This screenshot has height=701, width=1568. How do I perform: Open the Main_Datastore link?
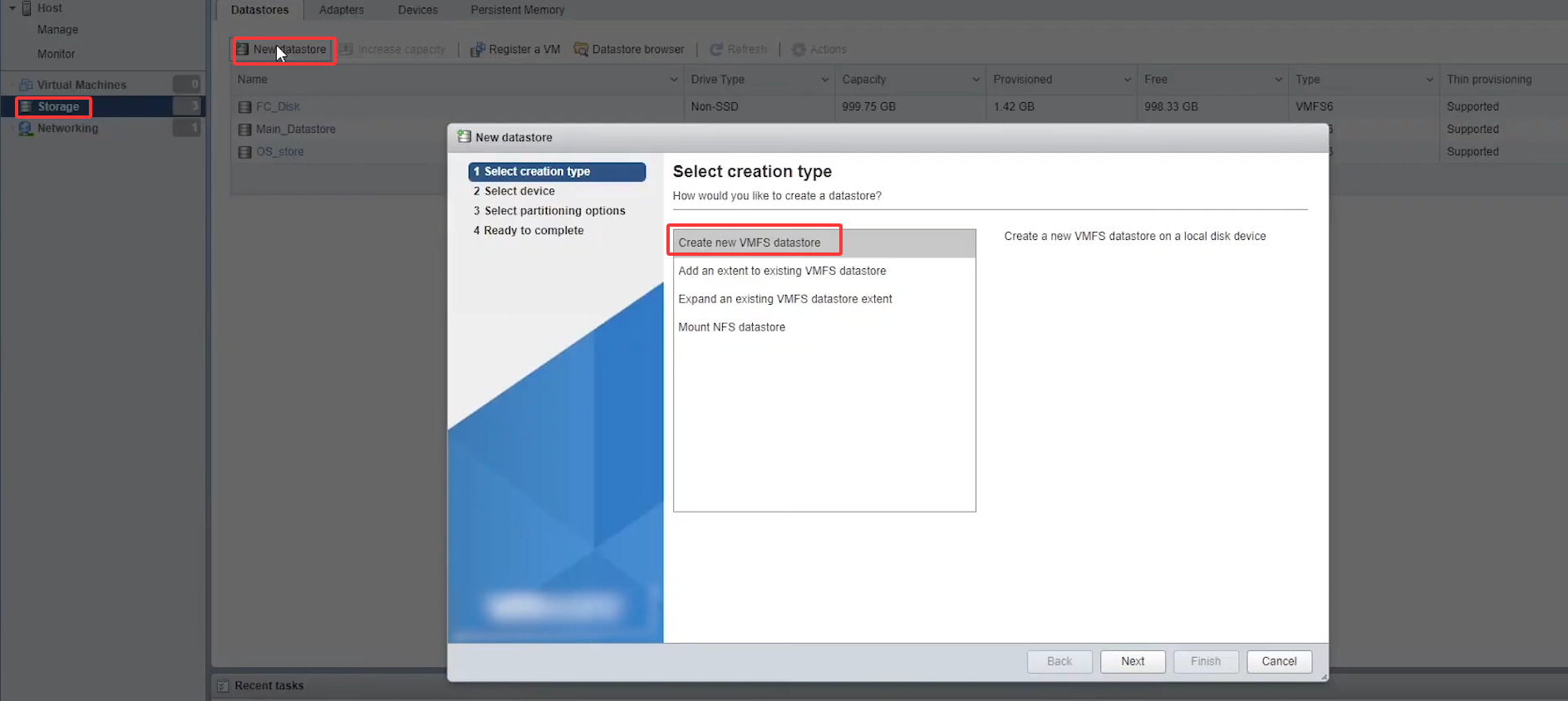[x=296, y=130]
